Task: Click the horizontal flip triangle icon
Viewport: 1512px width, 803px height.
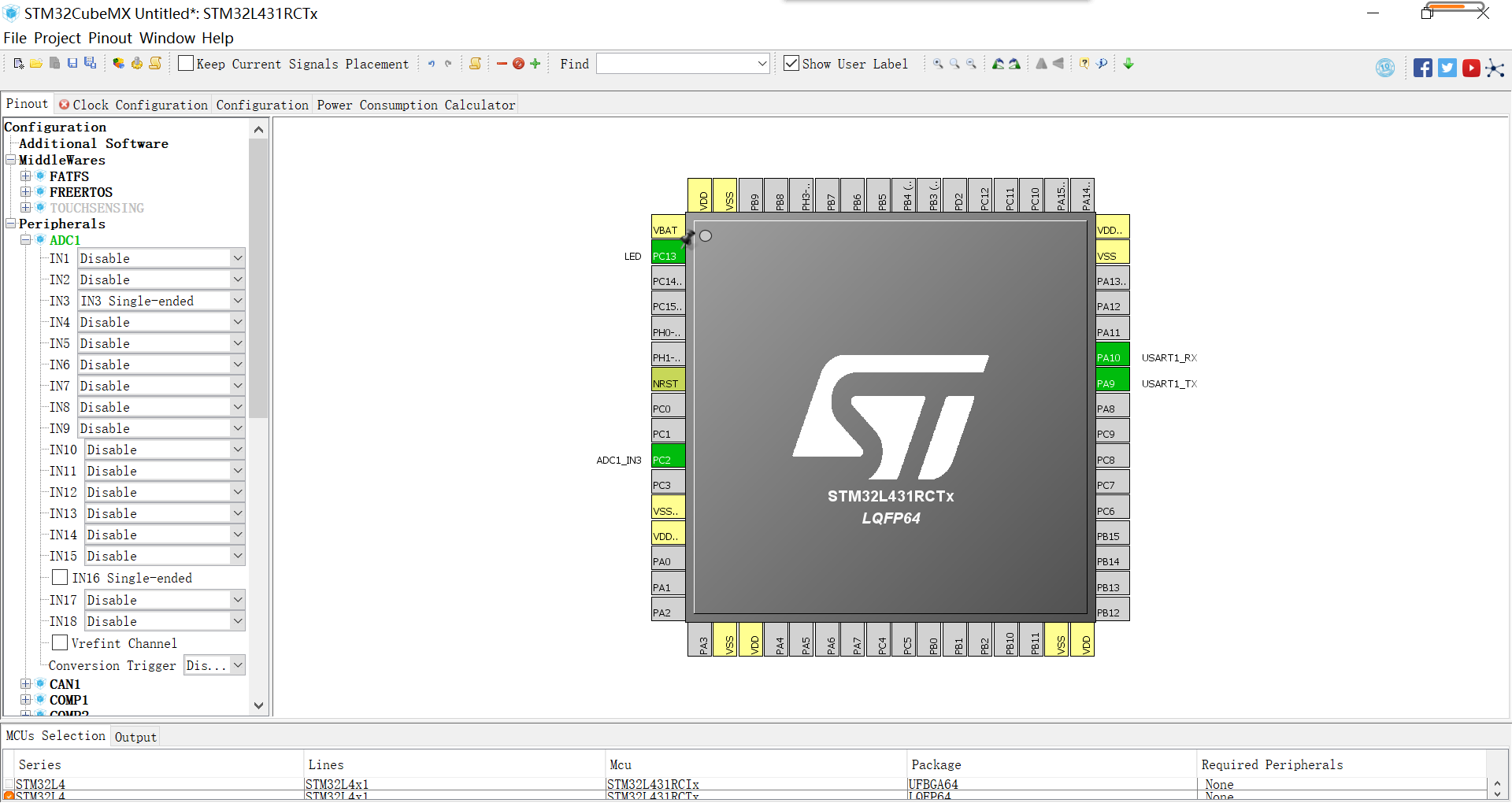Action: tap(1058, 64)
